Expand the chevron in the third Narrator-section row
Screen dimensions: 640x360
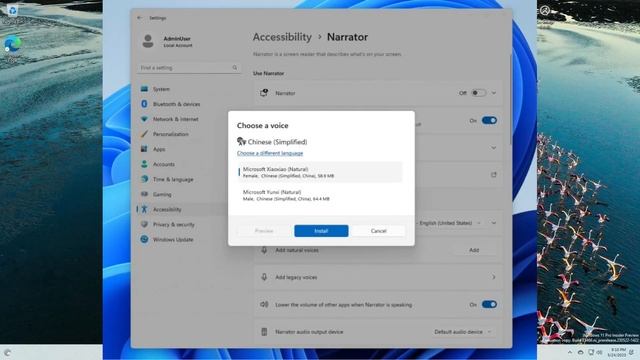[x=494, y=148]
